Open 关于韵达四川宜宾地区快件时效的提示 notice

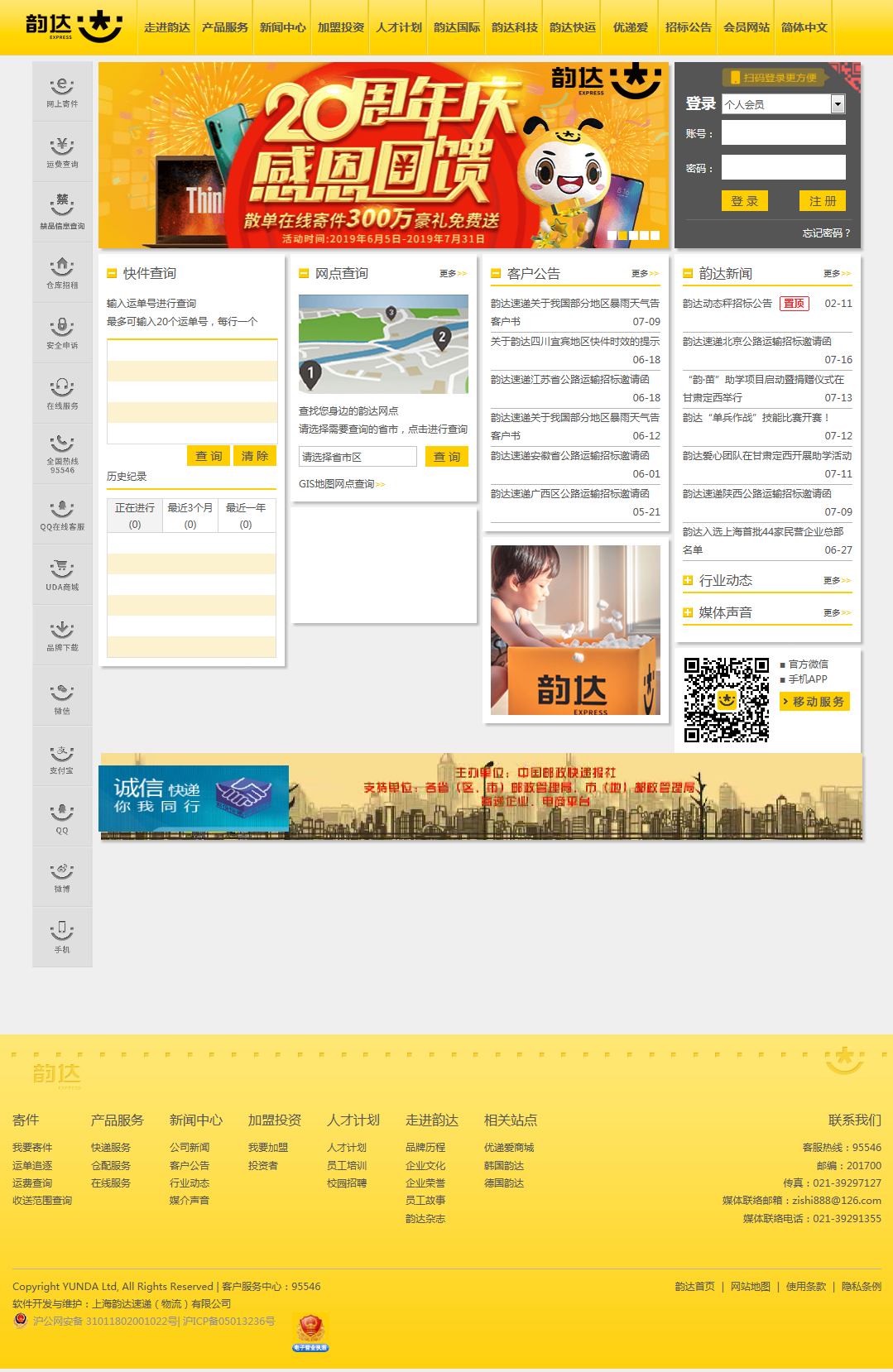[575, 342]
